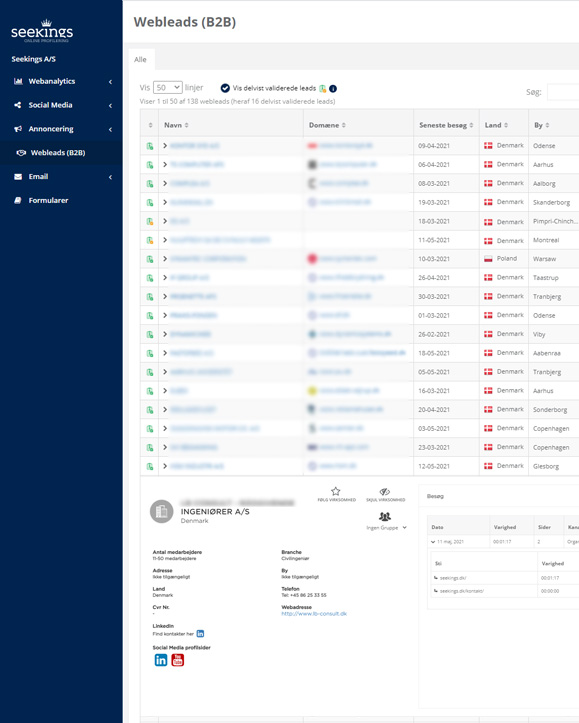Click lead status icon in 20-04-2021 Sonderborg row
579x723 pixels.
(150, 410)
